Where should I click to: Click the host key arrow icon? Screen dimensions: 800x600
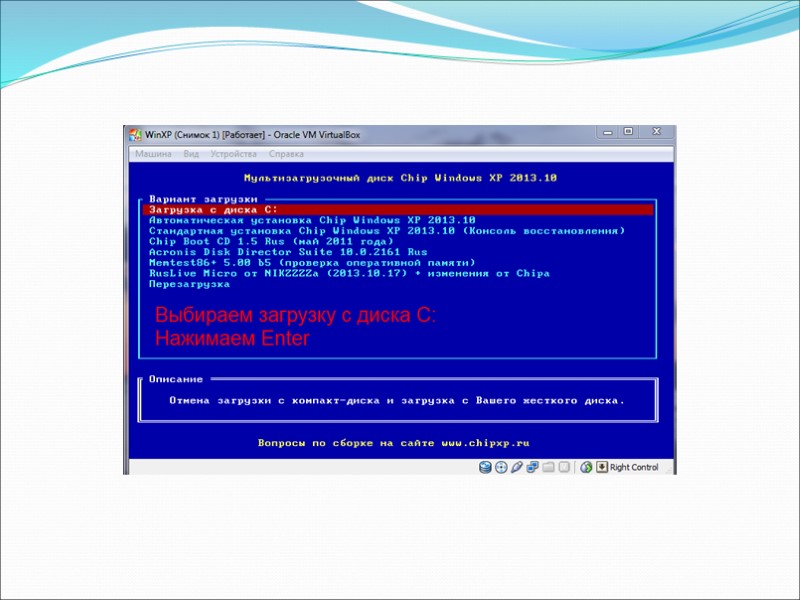(602, 467)
